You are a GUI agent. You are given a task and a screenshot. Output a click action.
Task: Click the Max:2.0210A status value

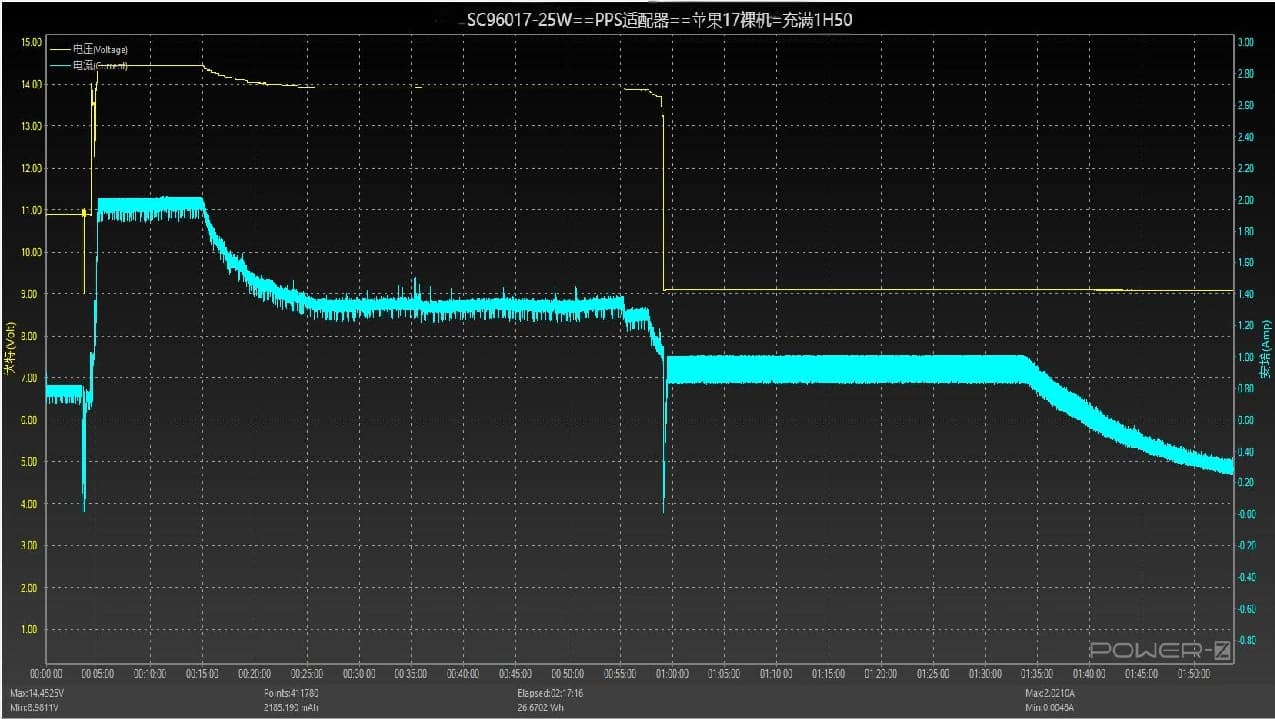click(1050, 693)
